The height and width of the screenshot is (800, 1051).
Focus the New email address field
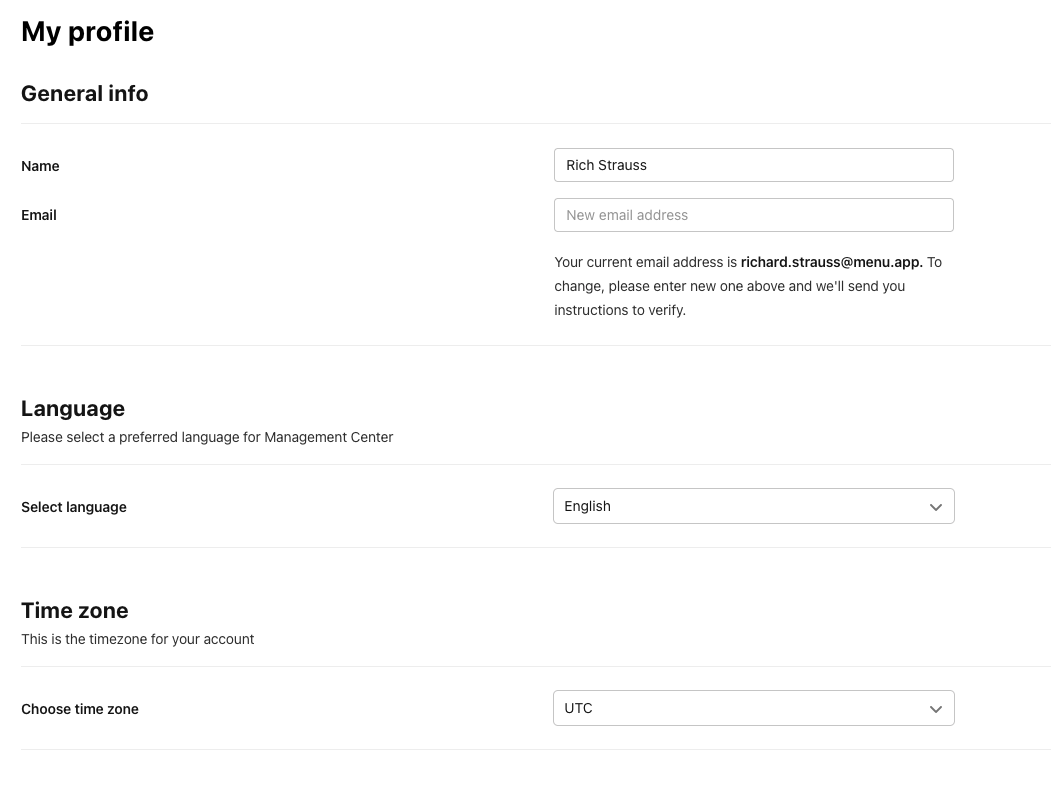click(x=753, y=215)
